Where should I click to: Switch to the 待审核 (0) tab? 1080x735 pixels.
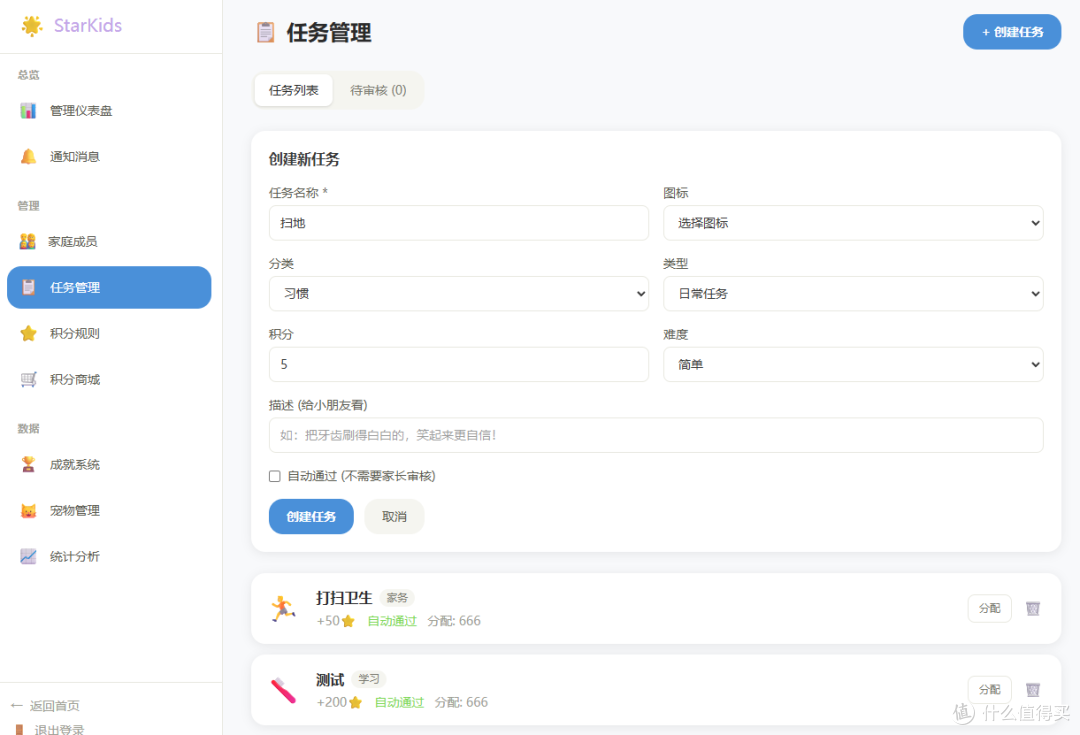coord(378,90)
